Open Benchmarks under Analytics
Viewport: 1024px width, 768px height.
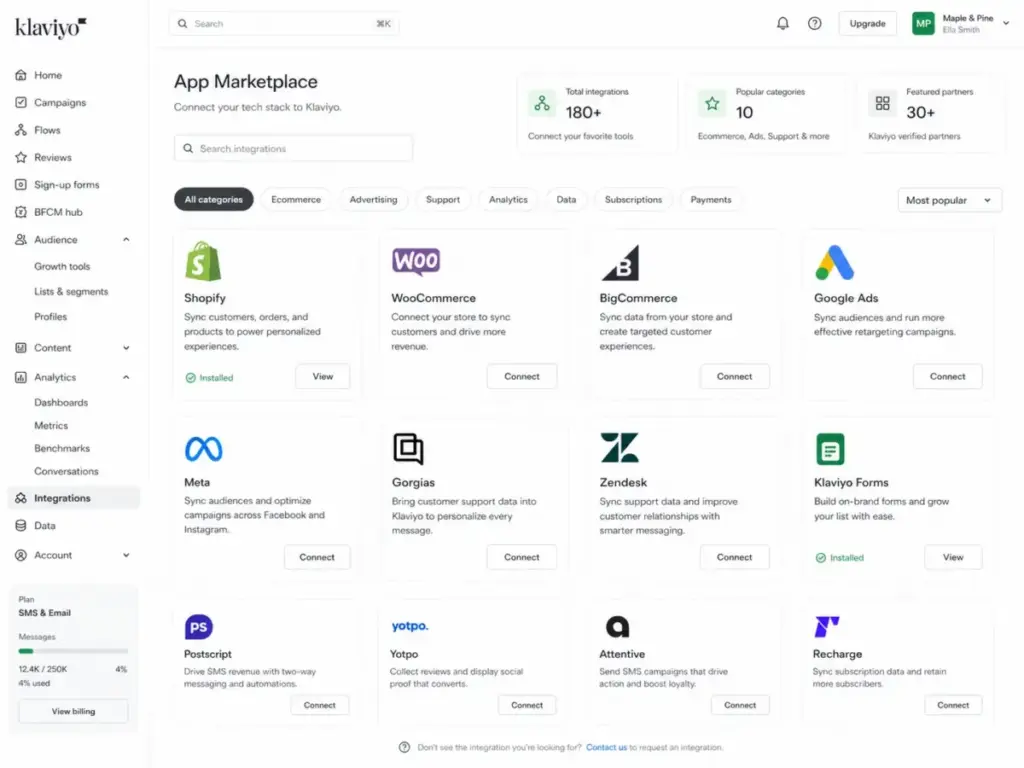tap(62, 449)
